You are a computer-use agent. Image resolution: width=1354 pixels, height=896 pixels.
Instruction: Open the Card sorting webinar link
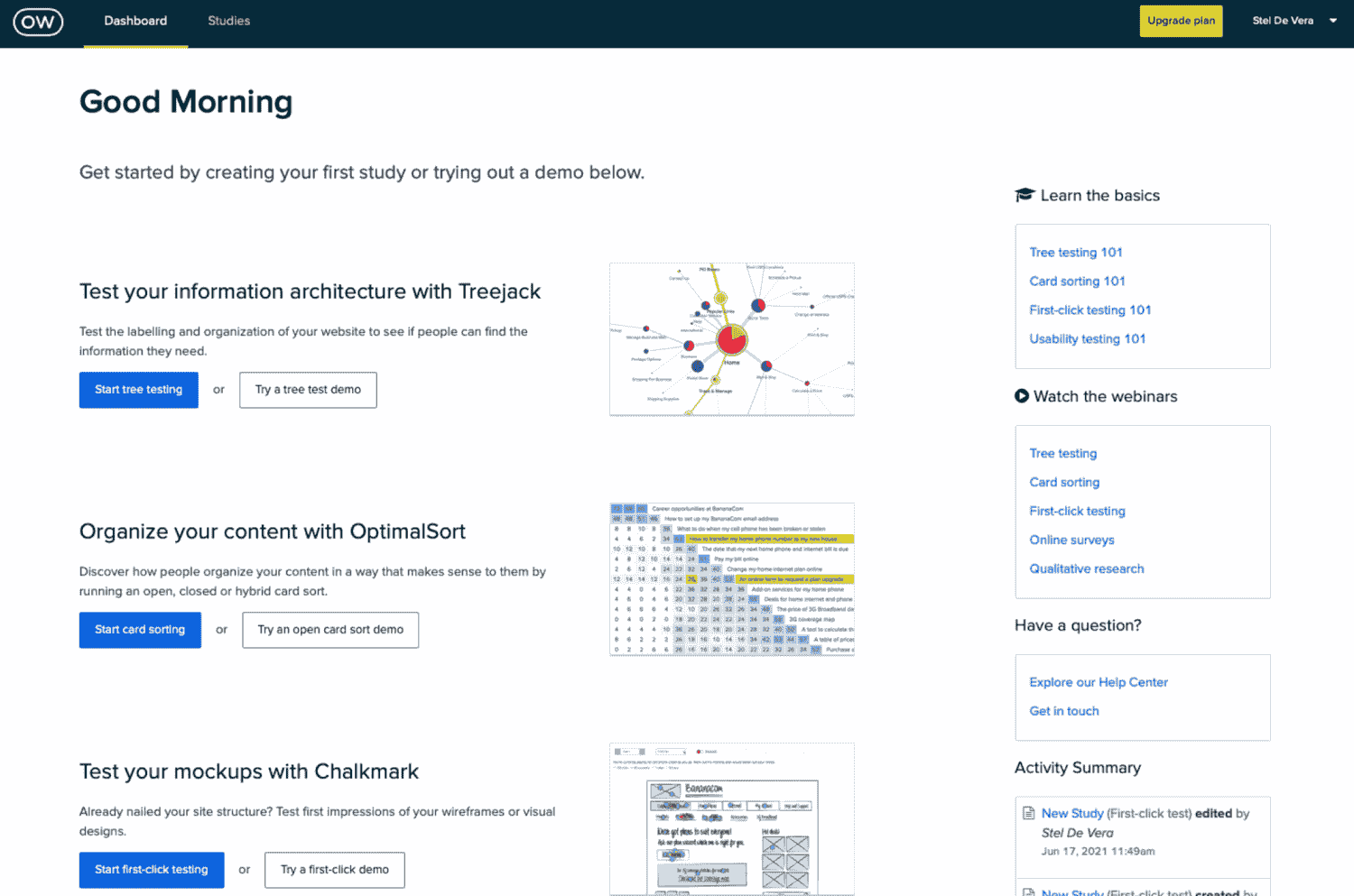pos(1065,483)
